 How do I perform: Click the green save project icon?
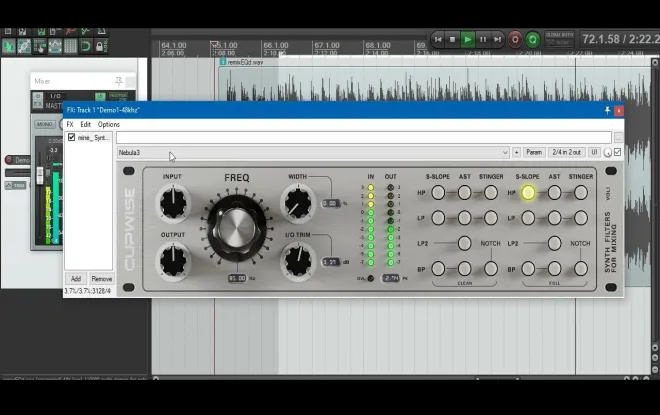(x=41, y=31)
